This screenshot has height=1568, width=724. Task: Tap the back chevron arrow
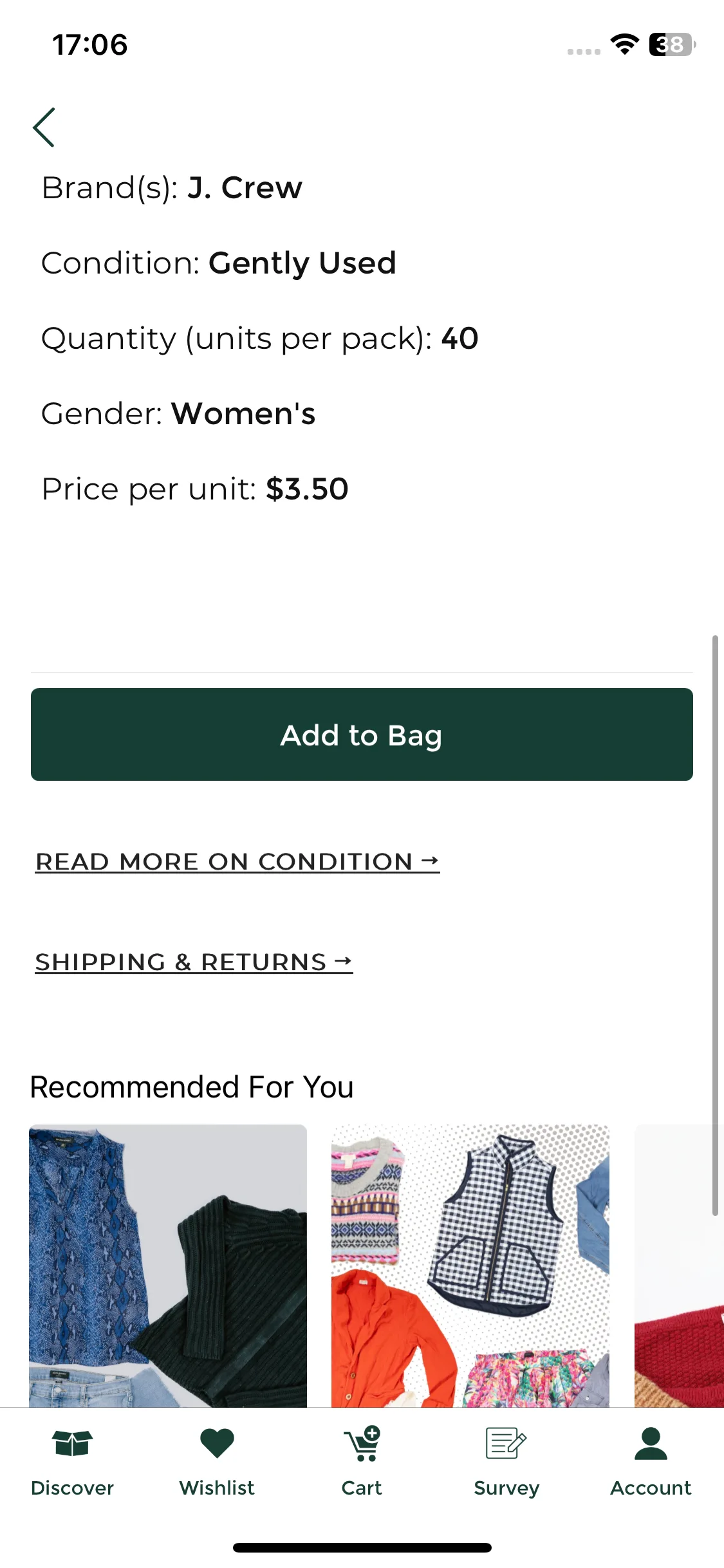pyautogui.click(x=44, y=127)
